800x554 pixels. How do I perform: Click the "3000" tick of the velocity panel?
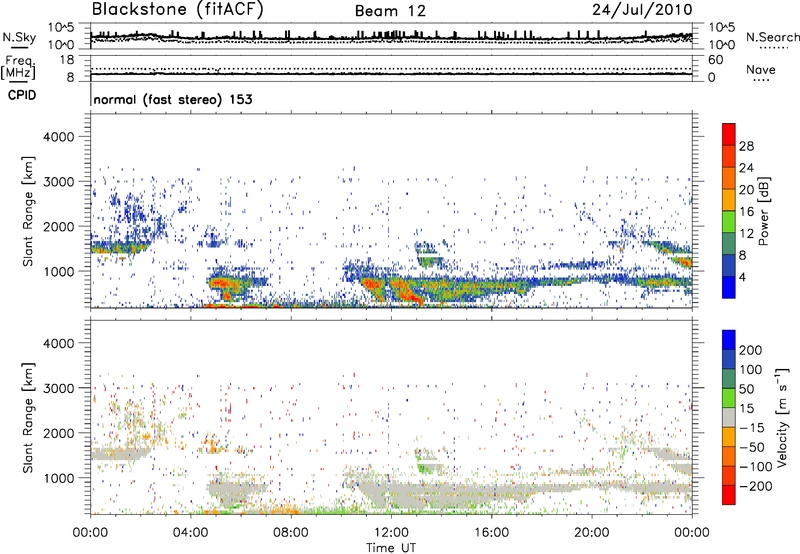coord(58,388)
